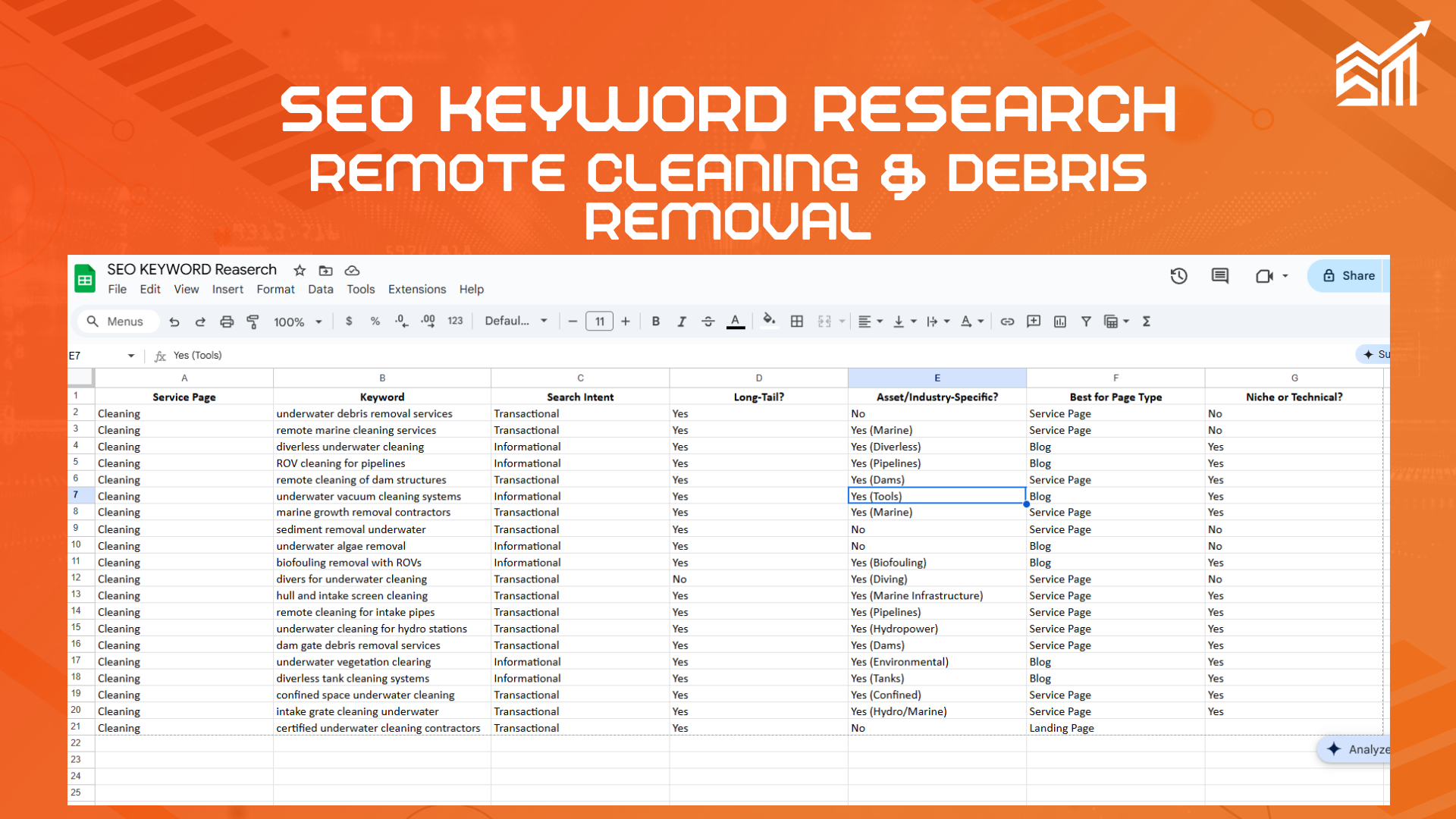Increase font size plus button
Image resolution: width=1456 pixels, height=819 pixels.
point(626,322)
